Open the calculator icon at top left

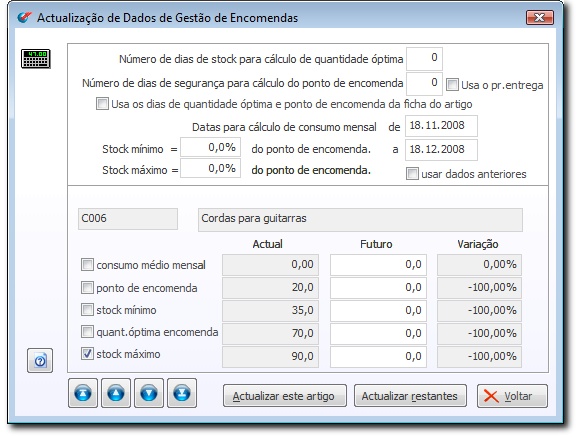[35, 59]
